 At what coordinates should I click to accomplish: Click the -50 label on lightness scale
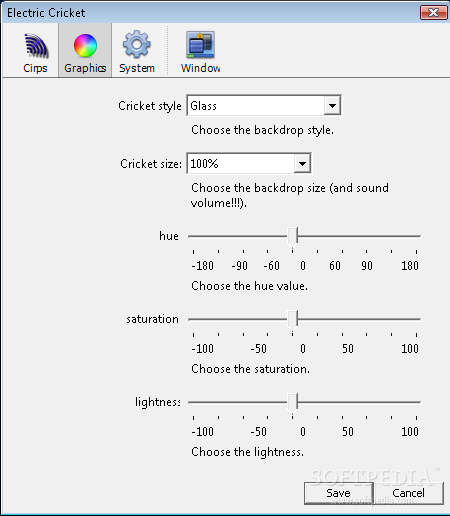point(258,432)
